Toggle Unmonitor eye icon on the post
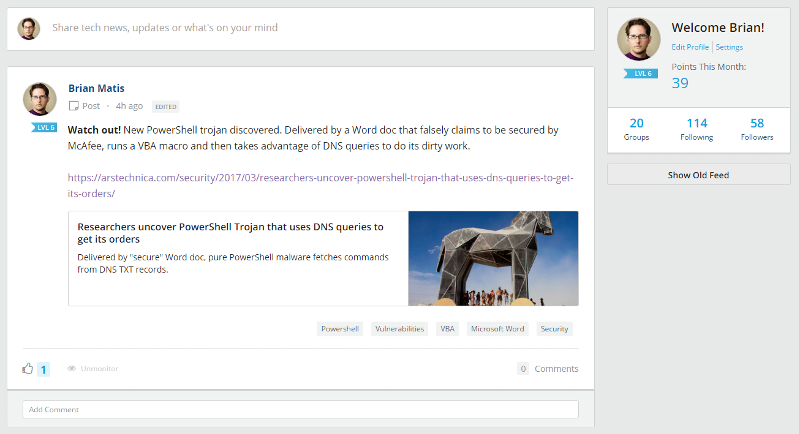 click(x=72, y=368)
